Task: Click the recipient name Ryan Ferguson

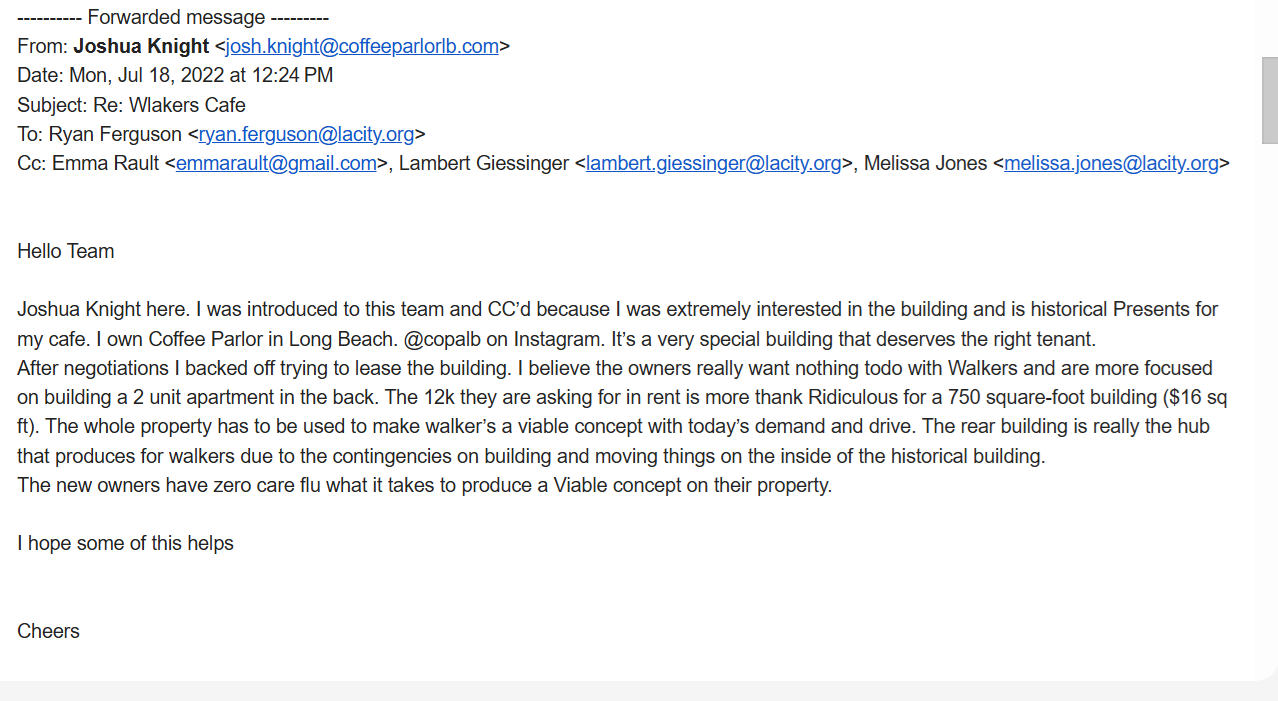Action: point(115,134)
